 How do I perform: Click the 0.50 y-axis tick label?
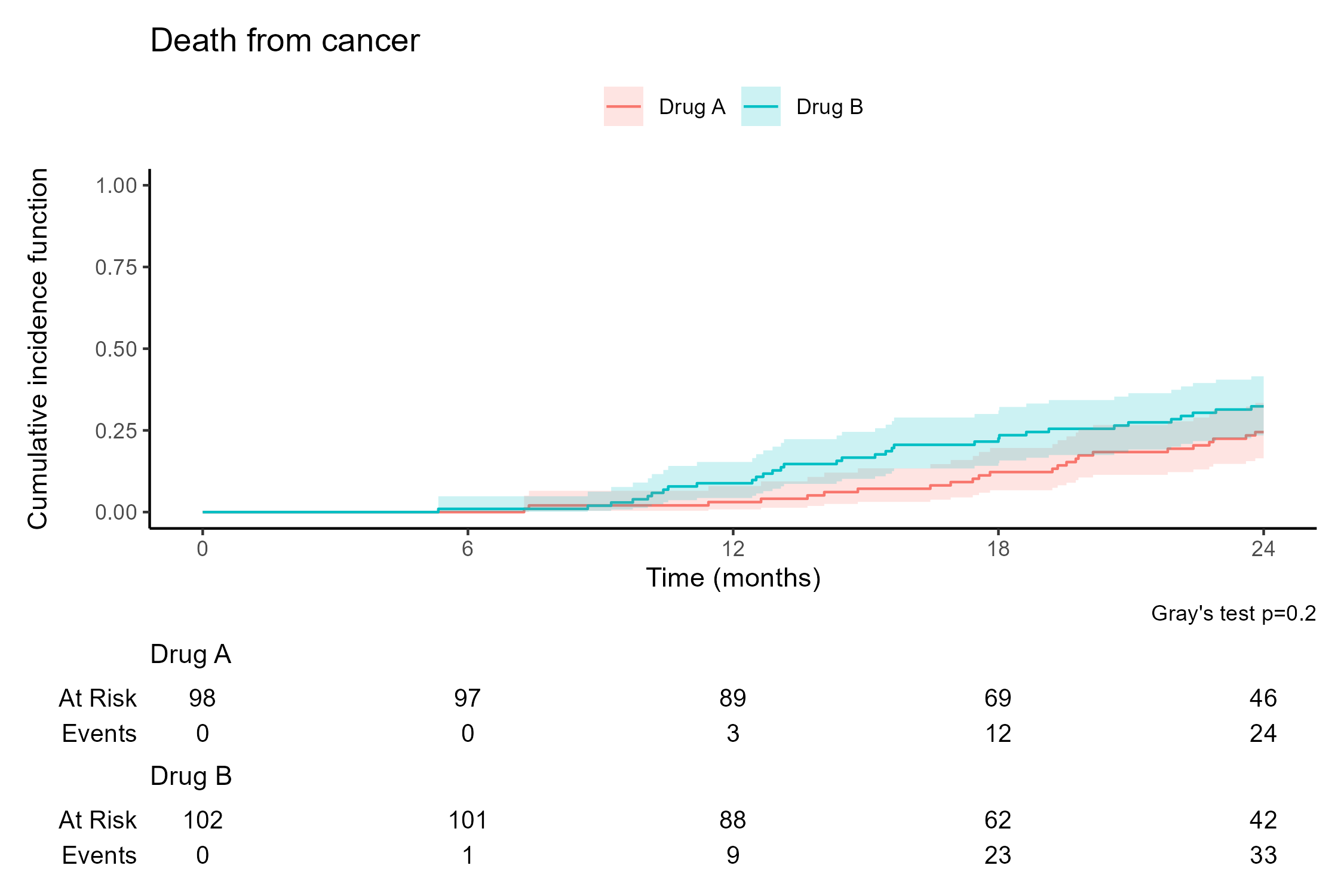pyautogui.click(x=116, y=349)
